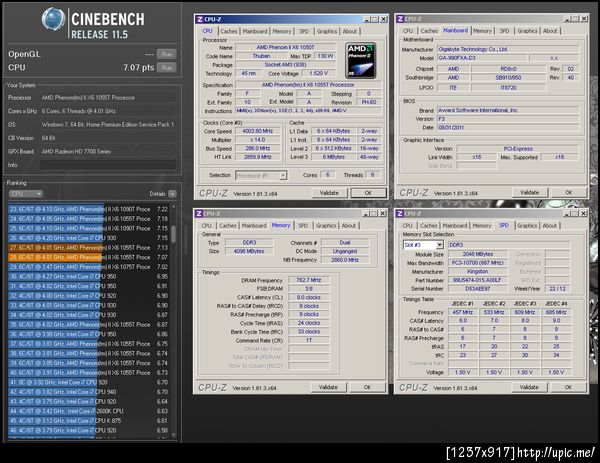
Task: Click the CPU-Z Z icon in the Memory window title bar
Action: pos(199,214)
